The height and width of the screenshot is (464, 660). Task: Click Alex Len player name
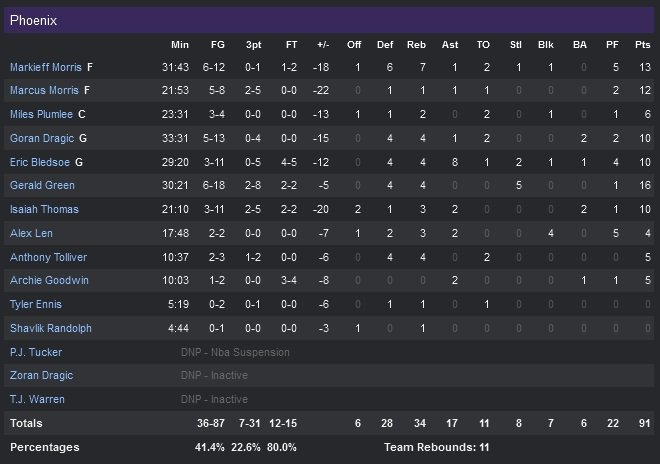point(28,233)
